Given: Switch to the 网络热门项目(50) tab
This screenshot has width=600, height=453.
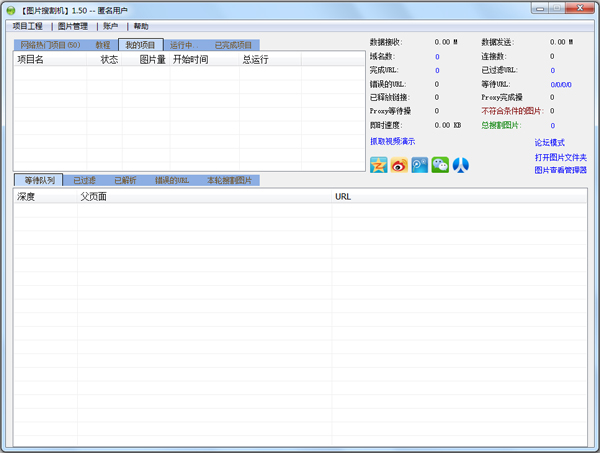Looking at the screenshot, I should 50,45.
